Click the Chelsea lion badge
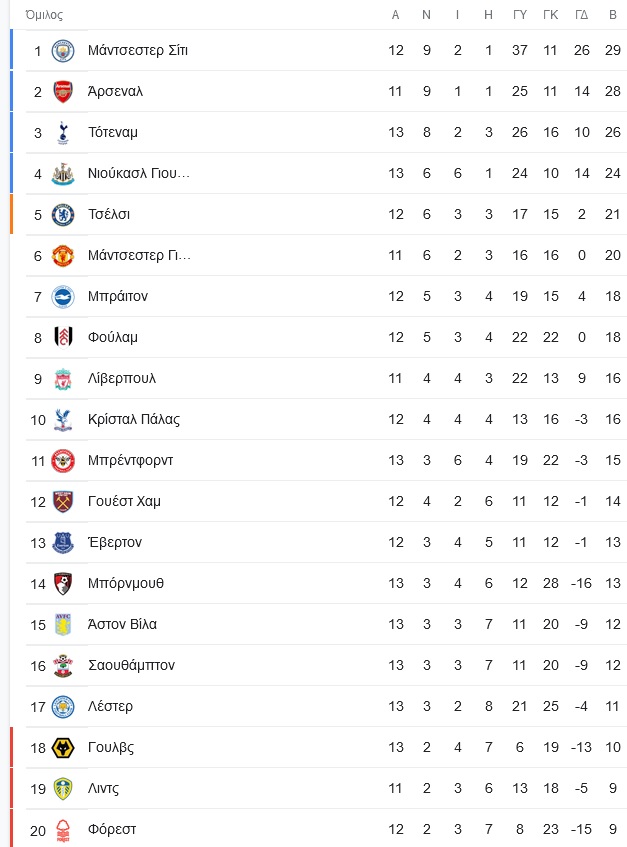The width and height of the screenshot is (627, 847). pyautogui.click(x=63, y=214)
